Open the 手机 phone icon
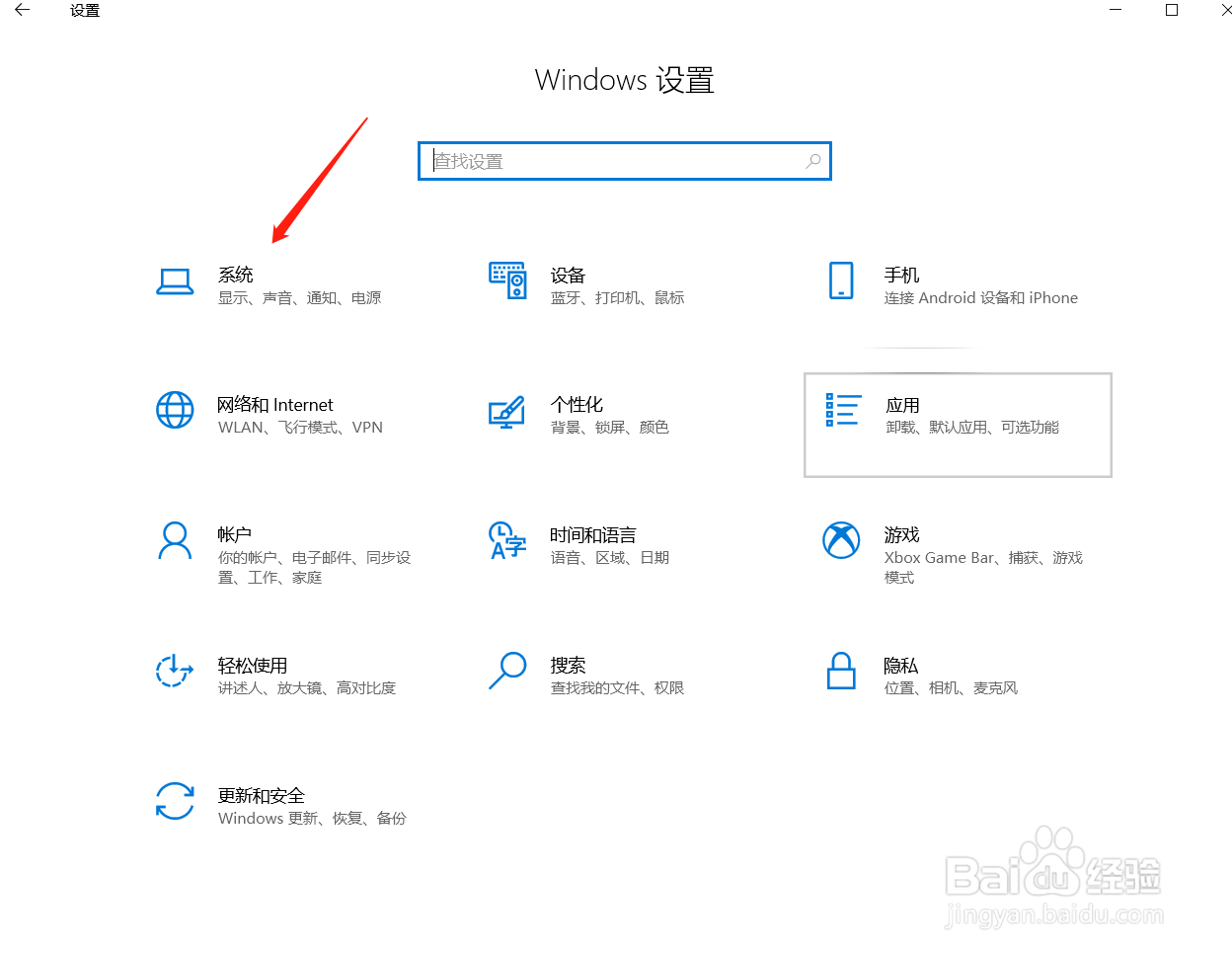Viewport: 1232px width, 957px height. (841, 280)
